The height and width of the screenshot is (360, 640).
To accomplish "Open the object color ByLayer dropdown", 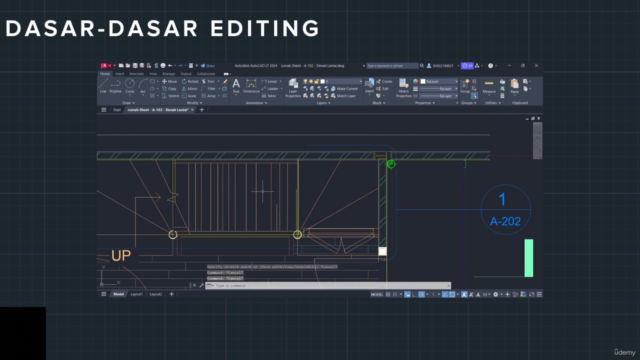I will pyautogui.click(x=439, y=82).
